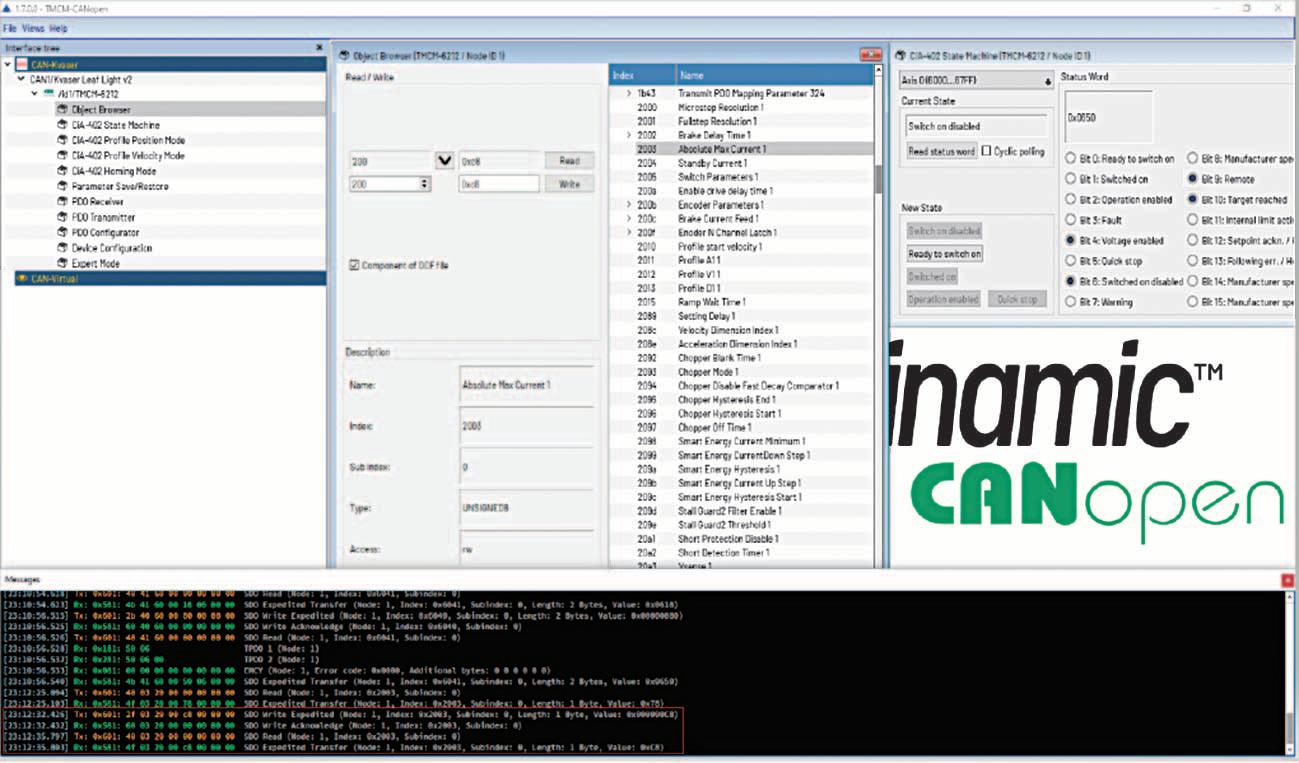This screenshot has width=1299, height=763.
Task: Click the CAN-Virtual interface icon
Action: pos(23,279)
